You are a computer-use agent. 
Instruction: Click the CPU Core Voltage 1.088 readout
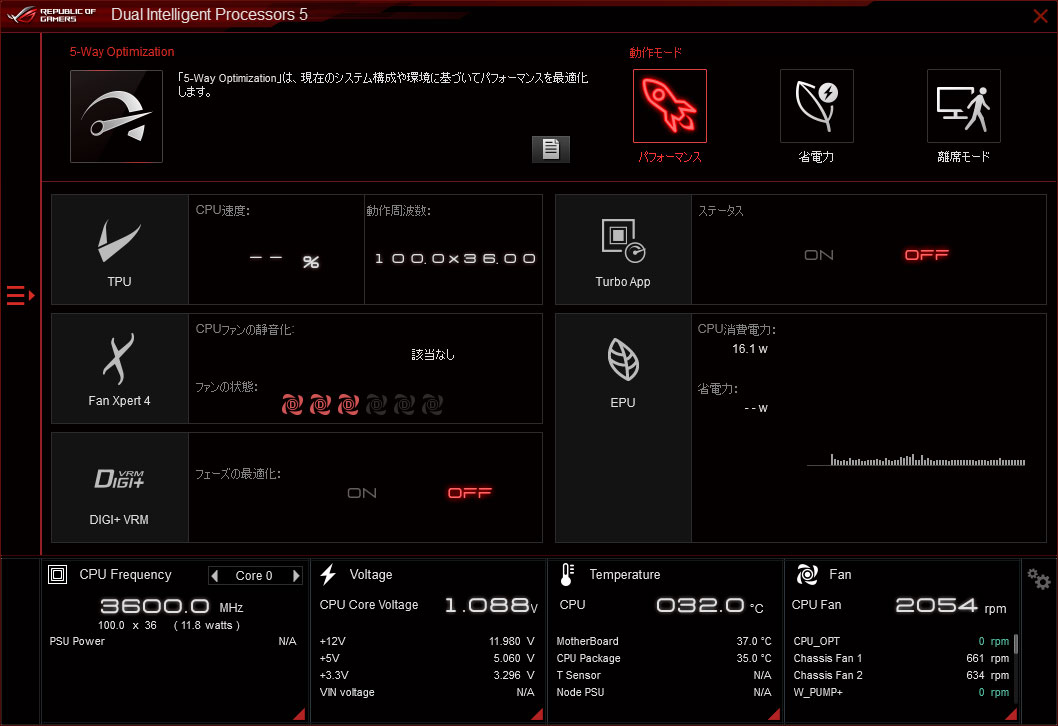click(491, 605)
